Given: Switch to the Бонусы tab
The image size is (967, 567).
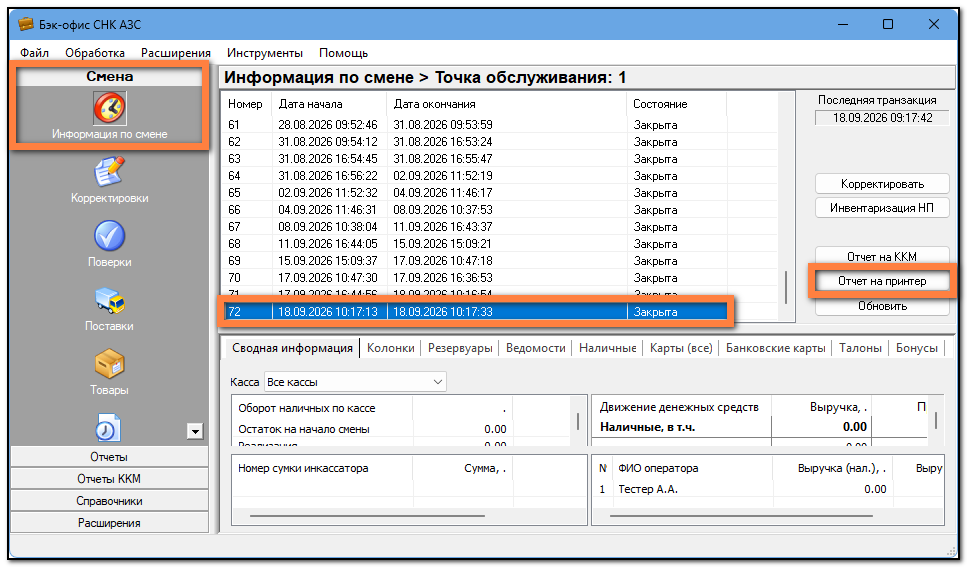Looking at the screenshot, I should [x=916, y=348].
